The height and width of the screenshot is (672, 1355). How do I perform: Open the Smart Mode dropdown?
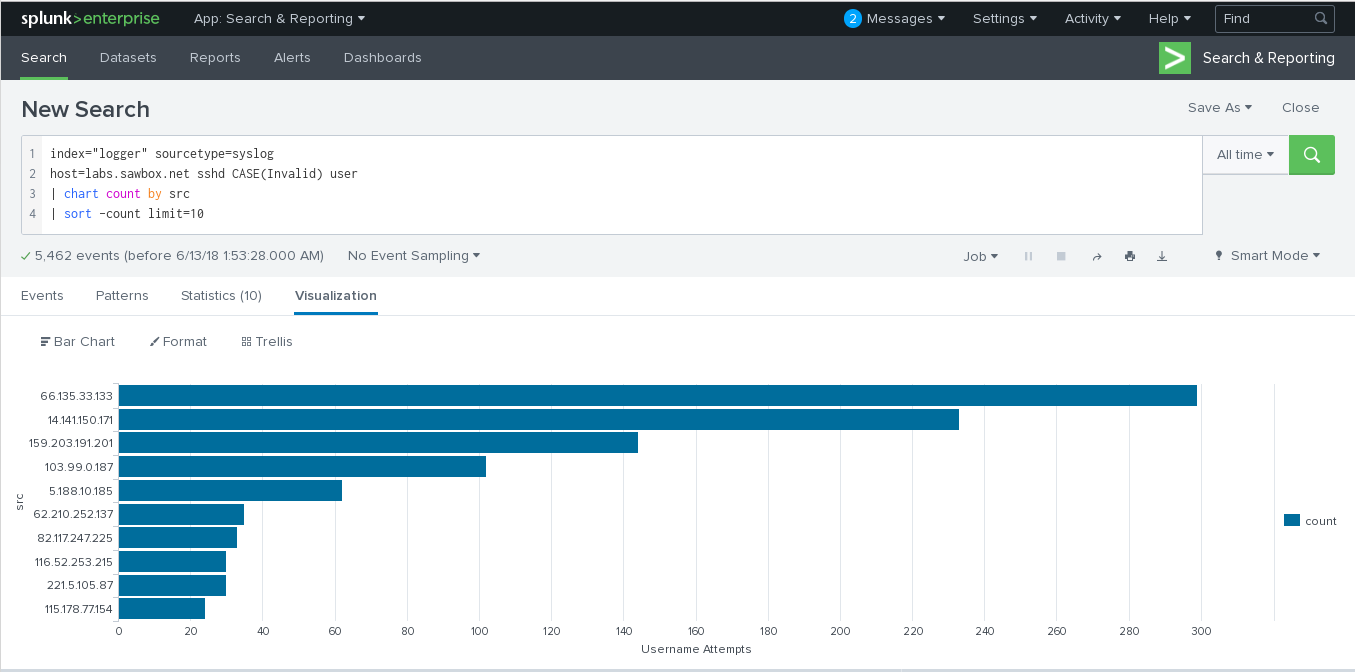pyautogui.click(x=1267, y=256)
